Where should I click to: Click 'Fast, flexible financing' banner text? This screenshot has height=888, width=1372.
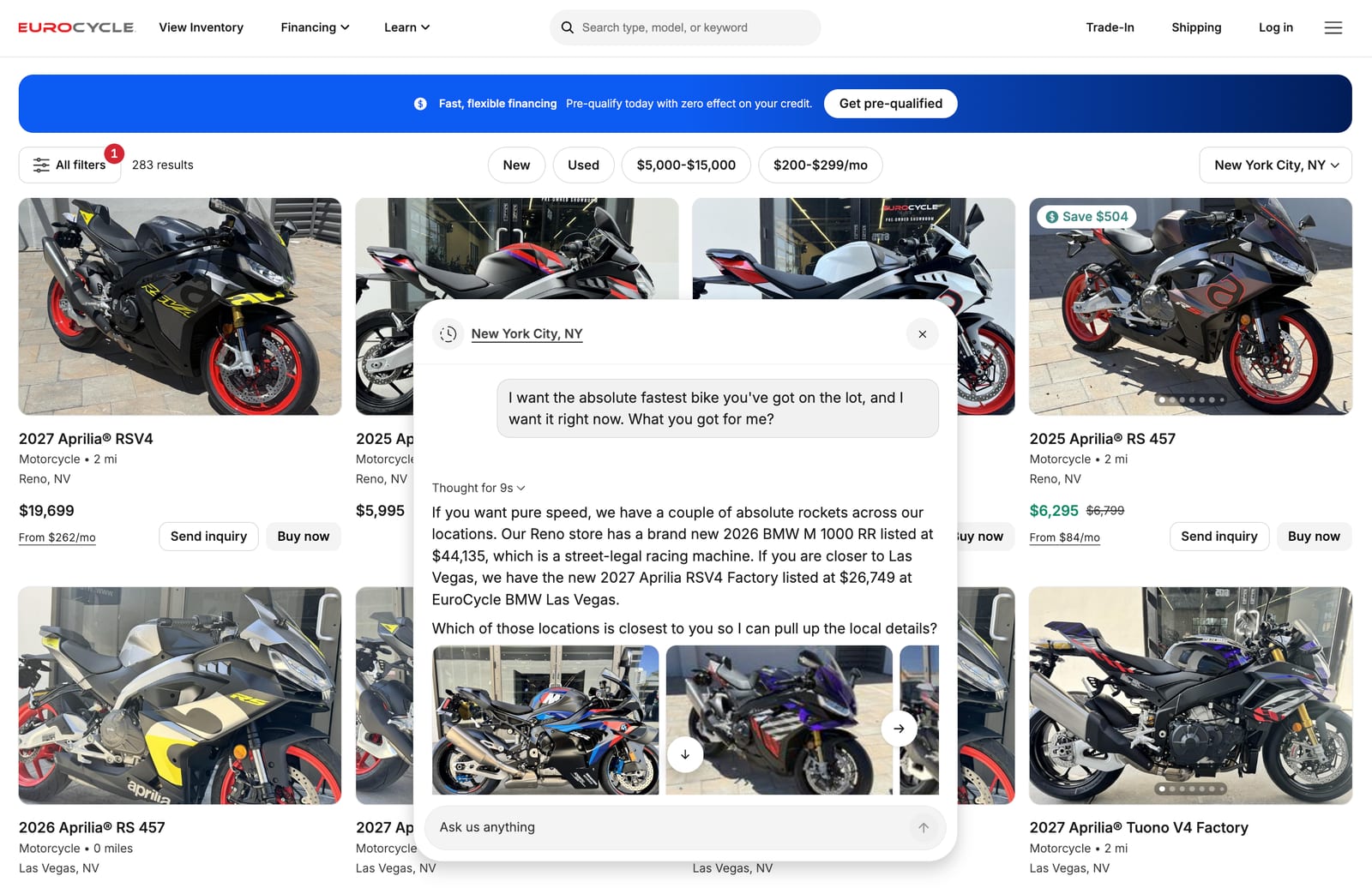(x=497, y=104)
